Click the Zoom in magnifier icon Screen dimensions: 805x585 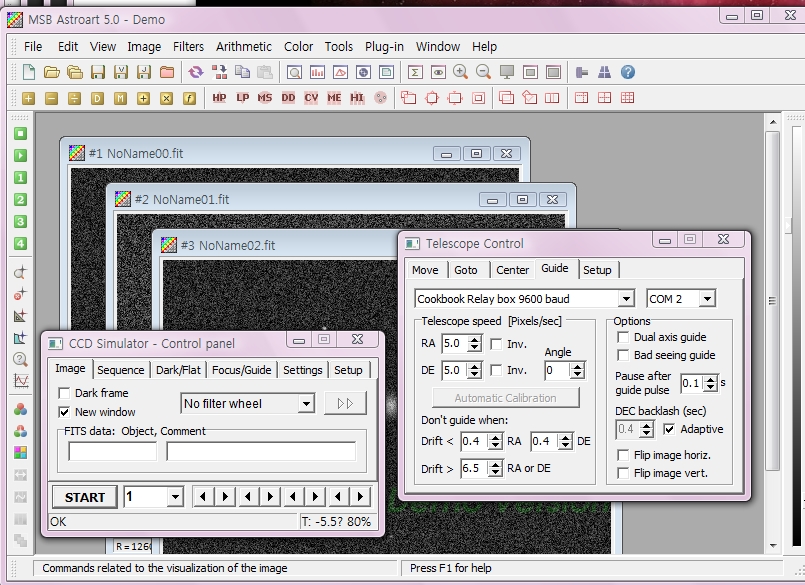pos(460,72)
